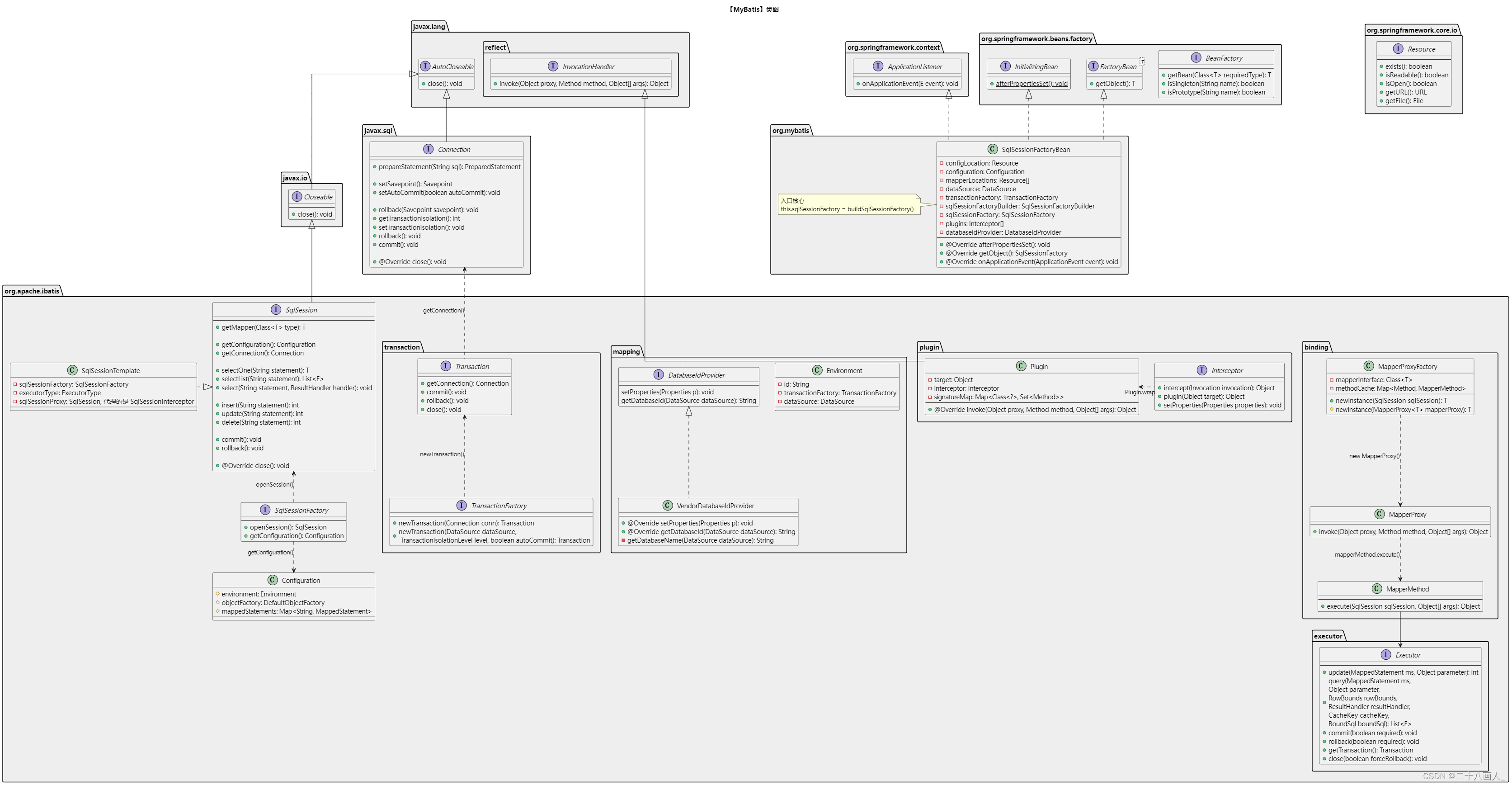Image resolution: width=1512 pixels, height=785 pixels.
Task: Select the org.mybatis package label
Action: click(x=791, y=130)
